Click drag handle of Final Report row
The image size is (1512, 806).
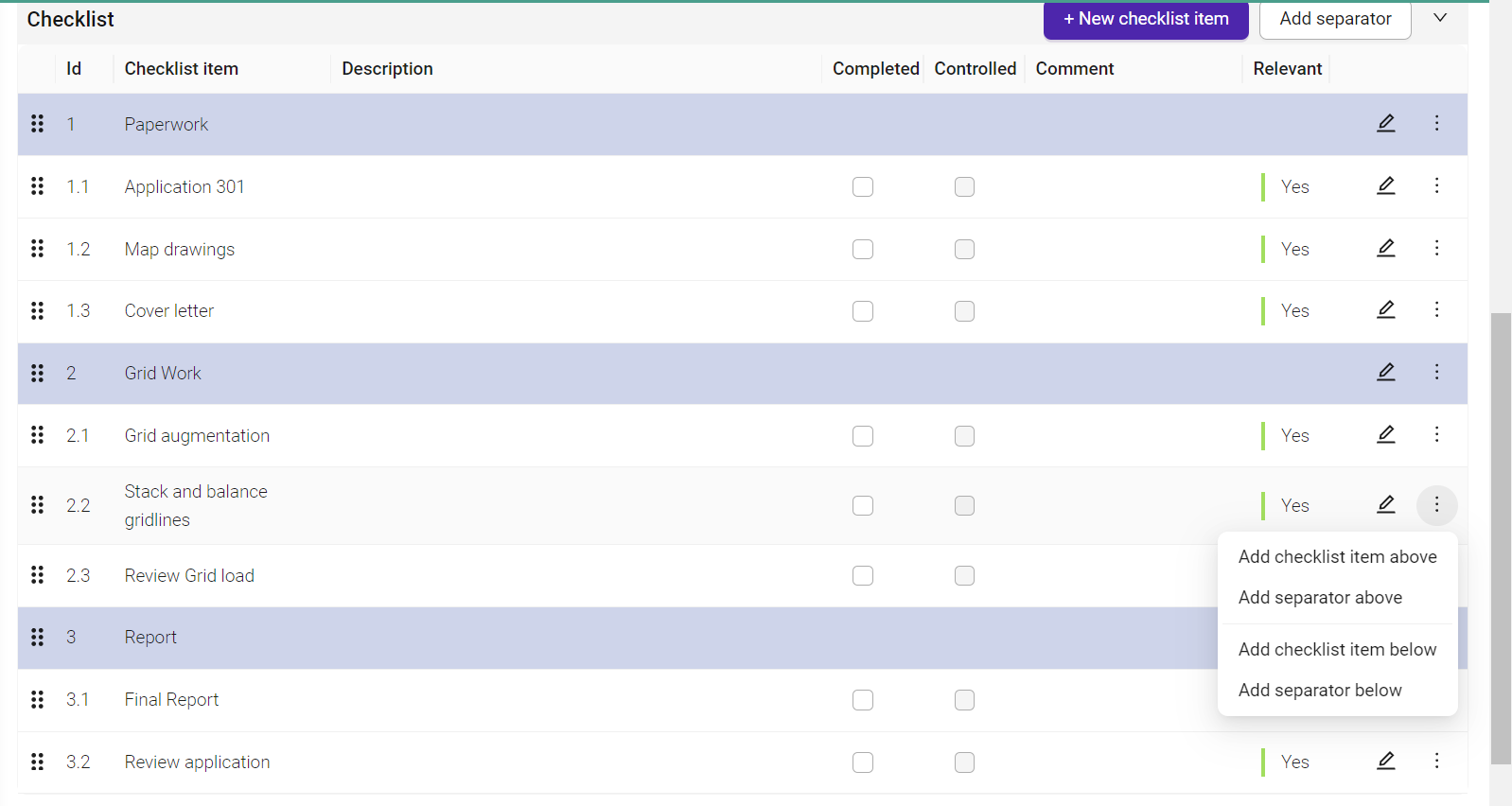click(37, 699)
